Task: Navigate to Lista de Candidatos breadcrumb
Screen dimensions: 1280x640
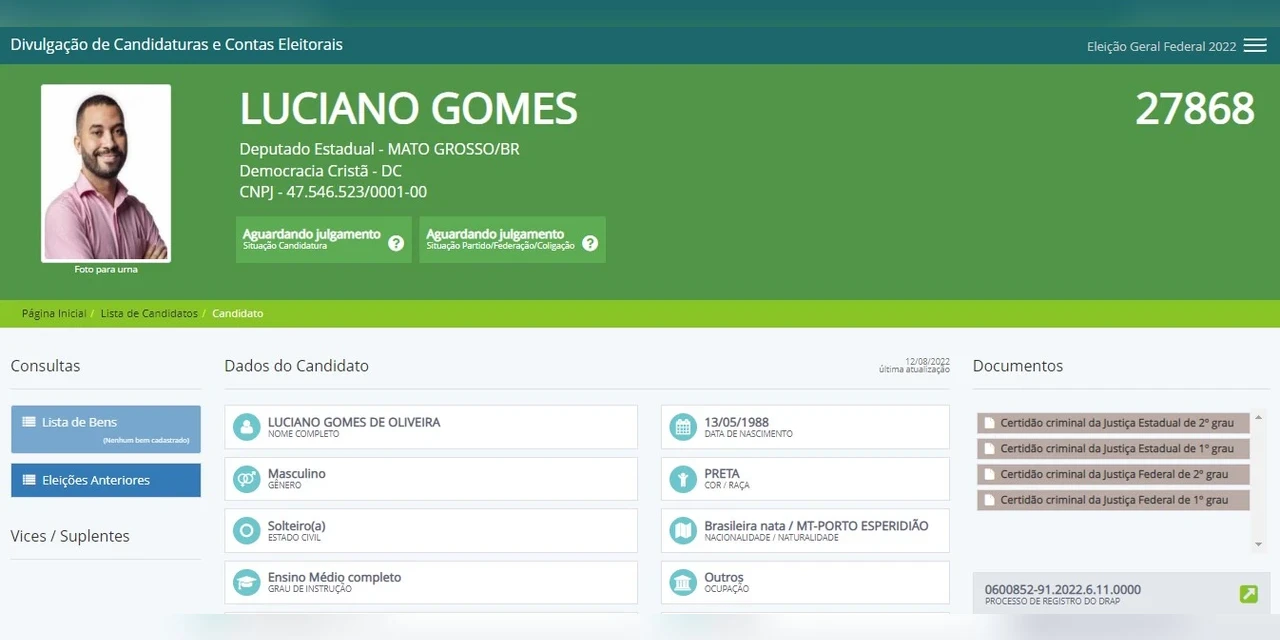Action: point(149,313)
